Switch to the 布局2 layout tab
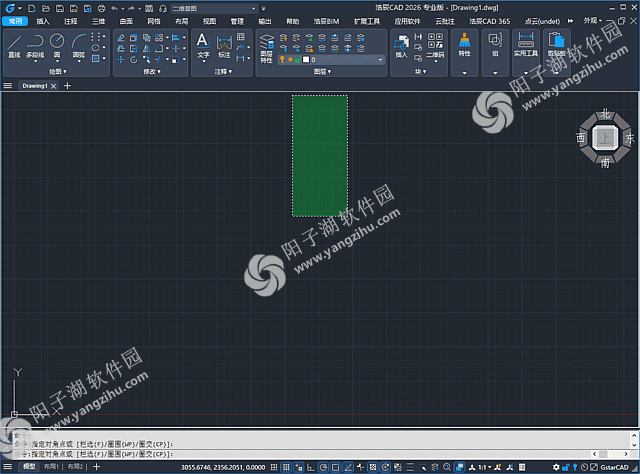The width and height of the screenshot is (640, 474). pos(75,467)
